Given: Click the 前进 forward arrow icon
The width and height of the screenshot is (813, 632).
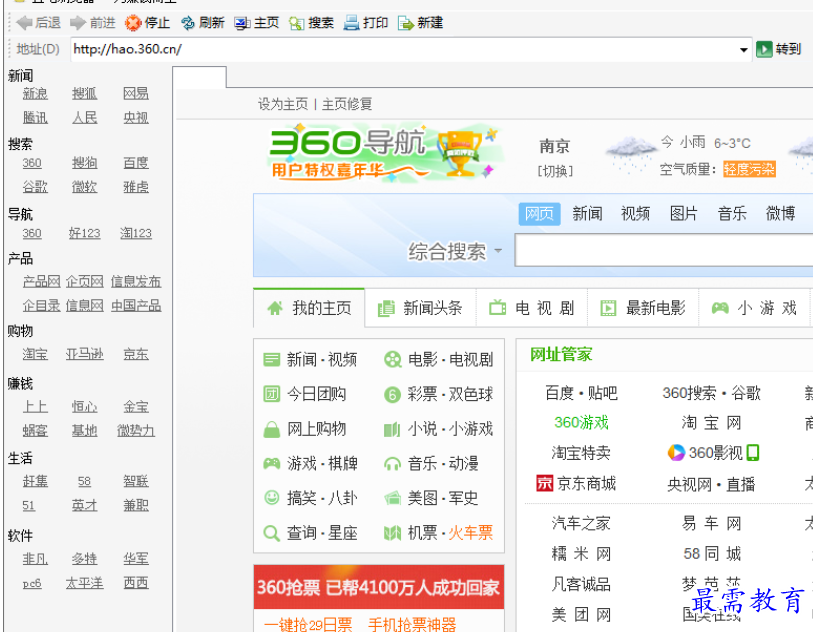Looking at the screenshot, I should (77, 23).
